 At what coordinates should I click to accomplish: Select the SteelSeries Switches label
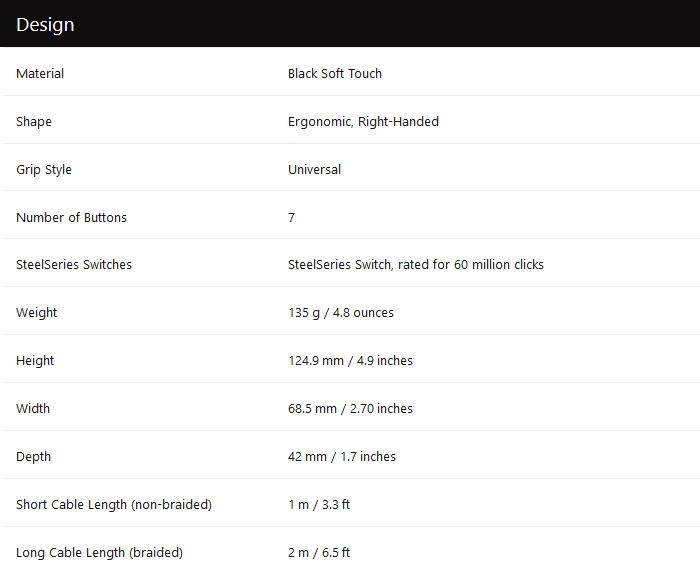[x=74, y=265]
